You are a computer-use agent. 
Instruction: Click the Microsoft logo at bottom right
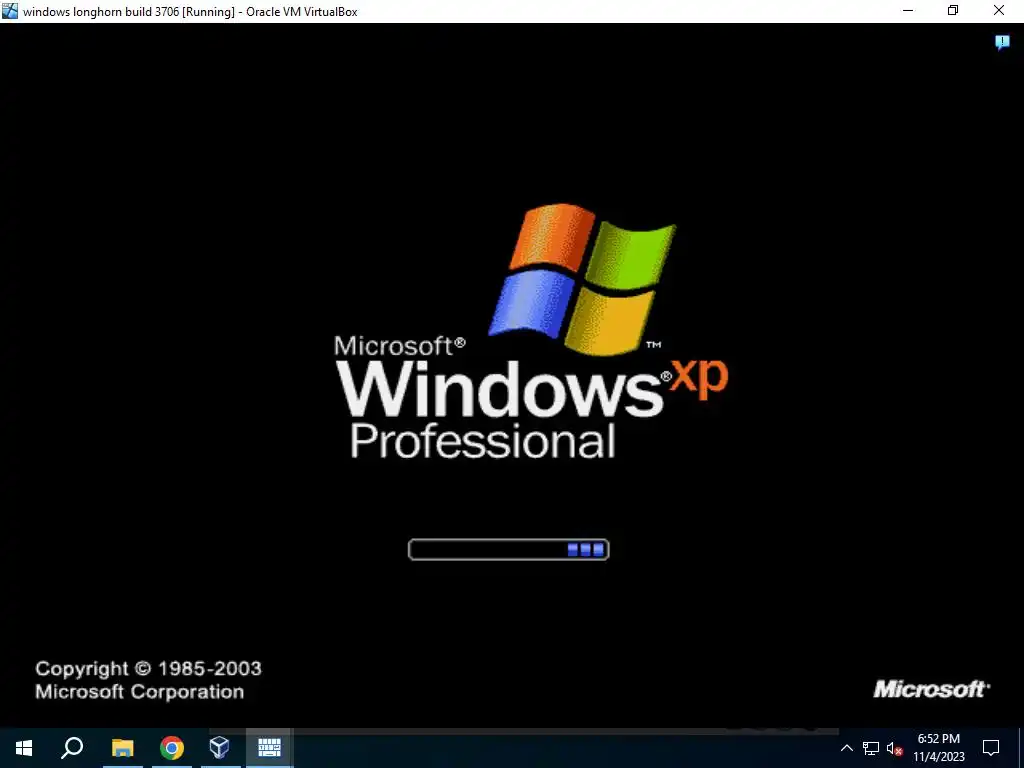tap(931, 689)
